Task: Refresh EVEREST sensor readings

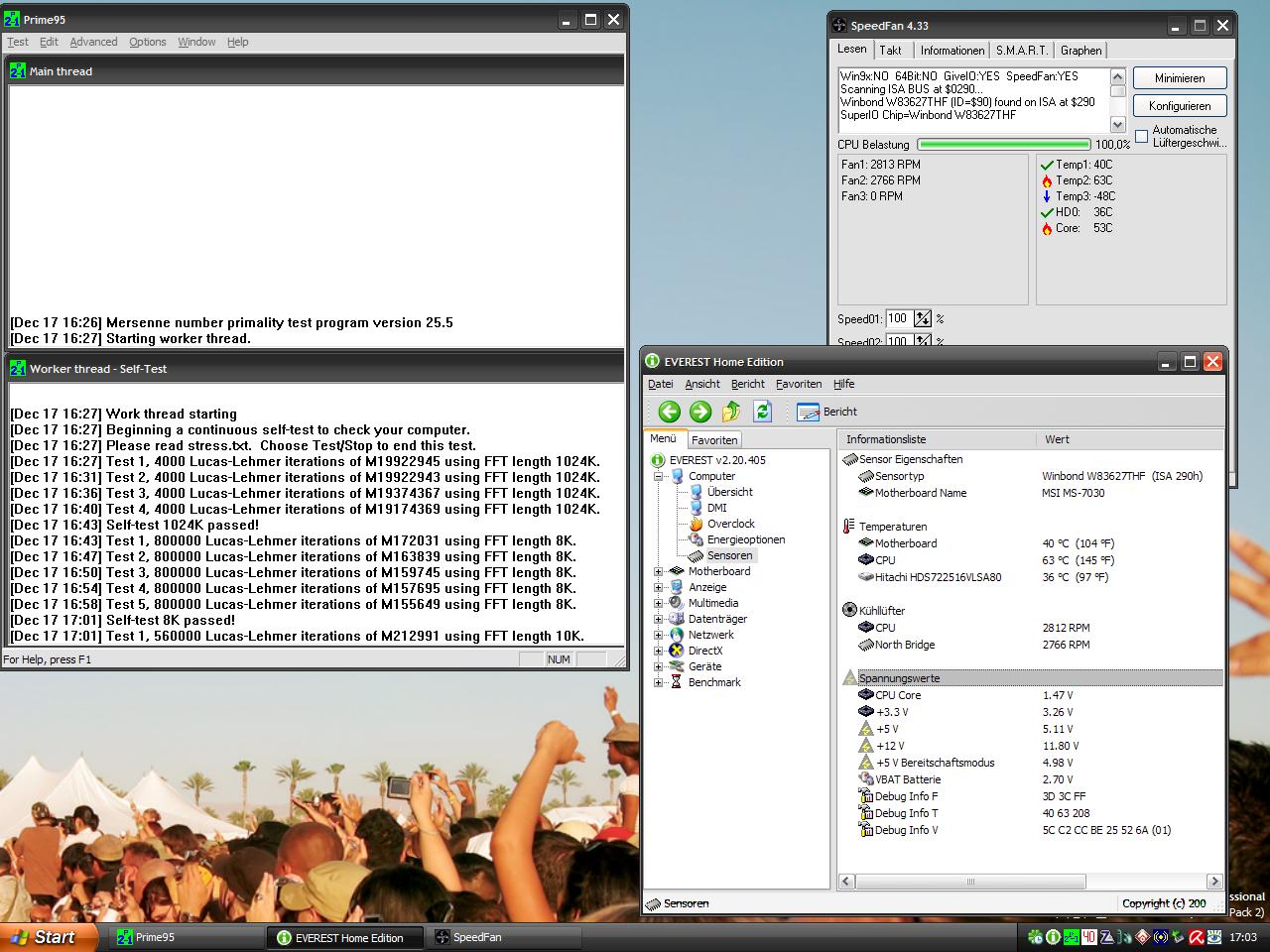Action: pyautogui.click(x=762, y=412)
